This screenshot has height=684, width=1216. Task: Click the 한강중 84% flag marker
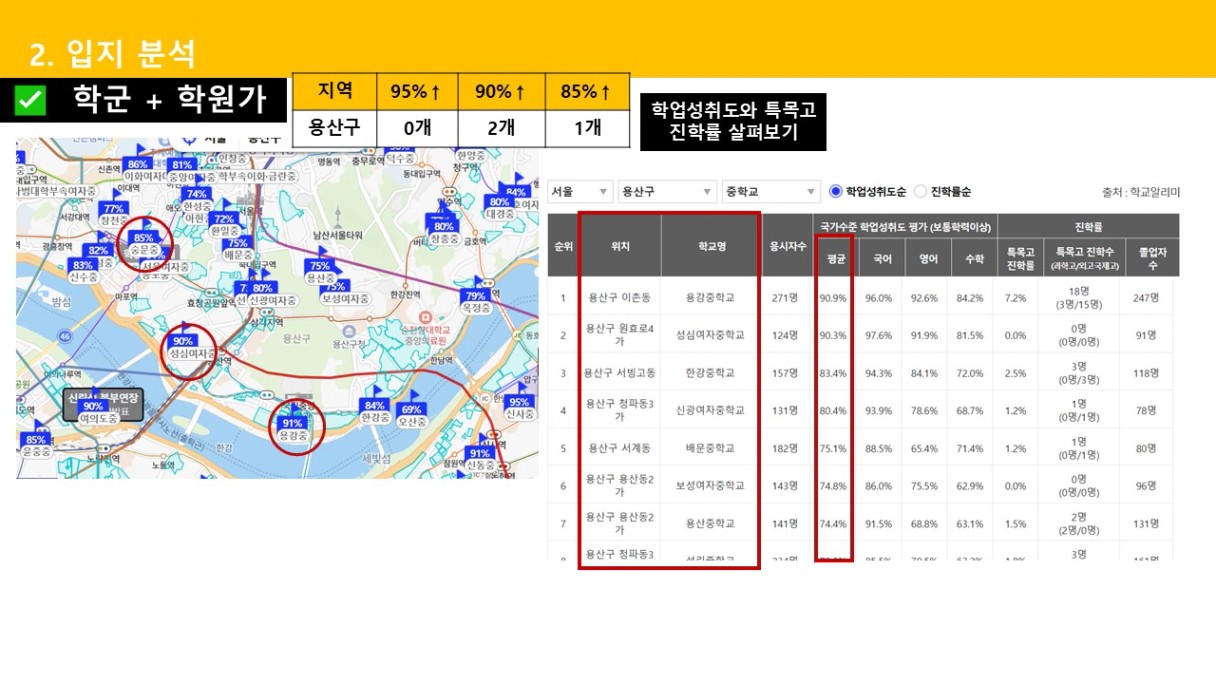(375, 405)
